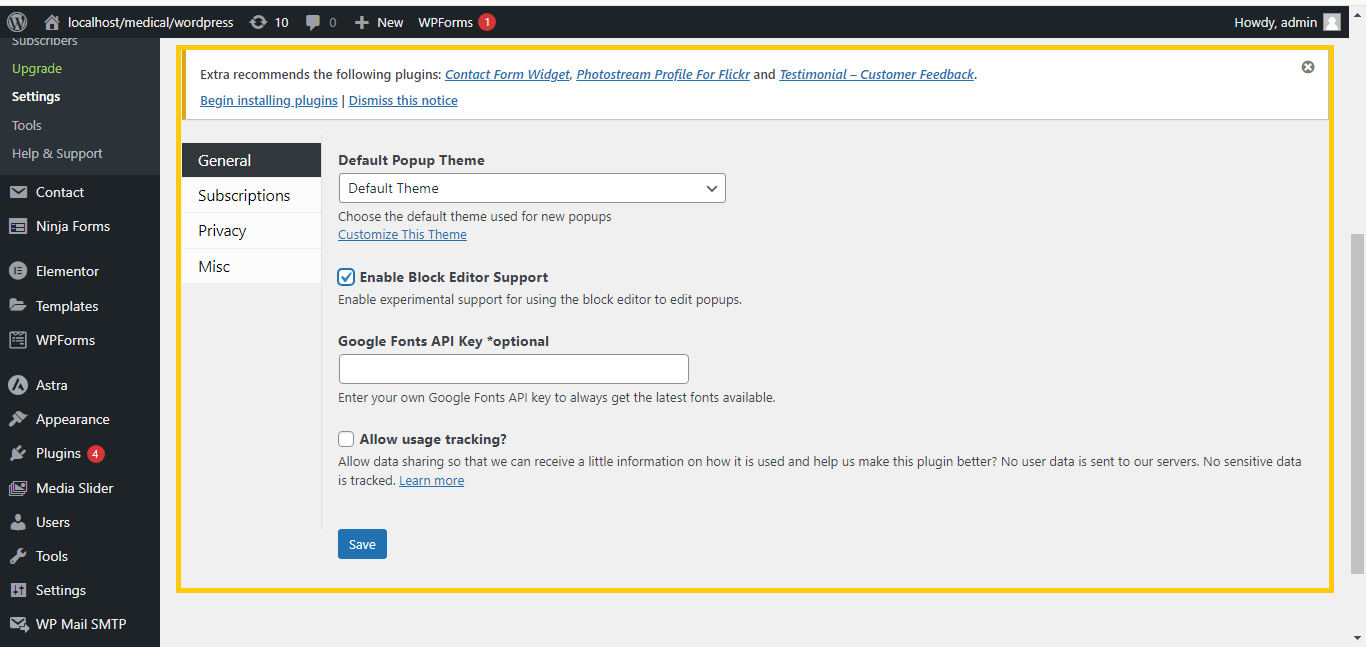
Task: Open the Astra theme menu icon
Action: 18,385
